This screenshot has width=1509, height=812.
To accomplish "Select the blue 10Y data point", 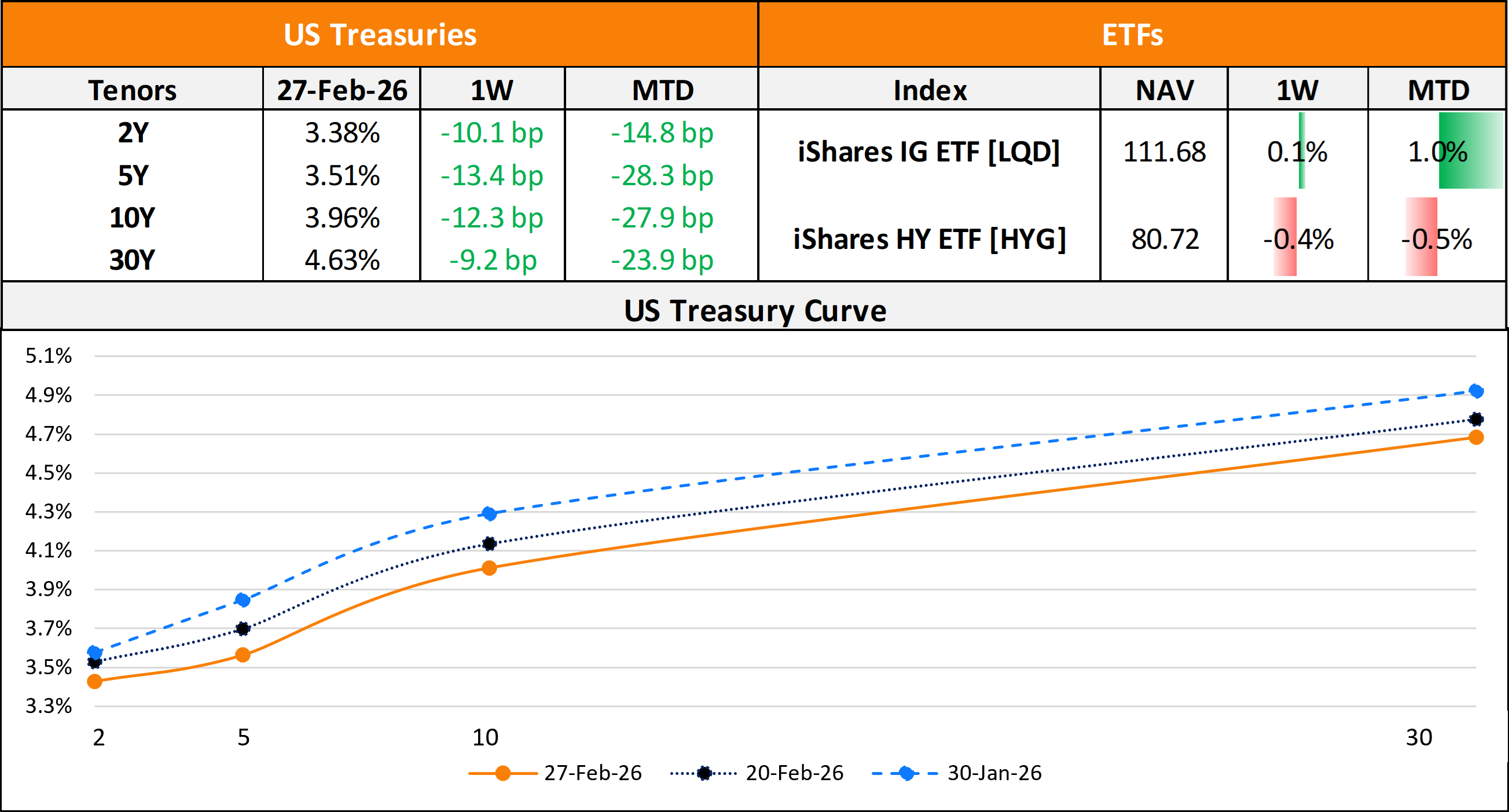I will click(x=489, y=514).
